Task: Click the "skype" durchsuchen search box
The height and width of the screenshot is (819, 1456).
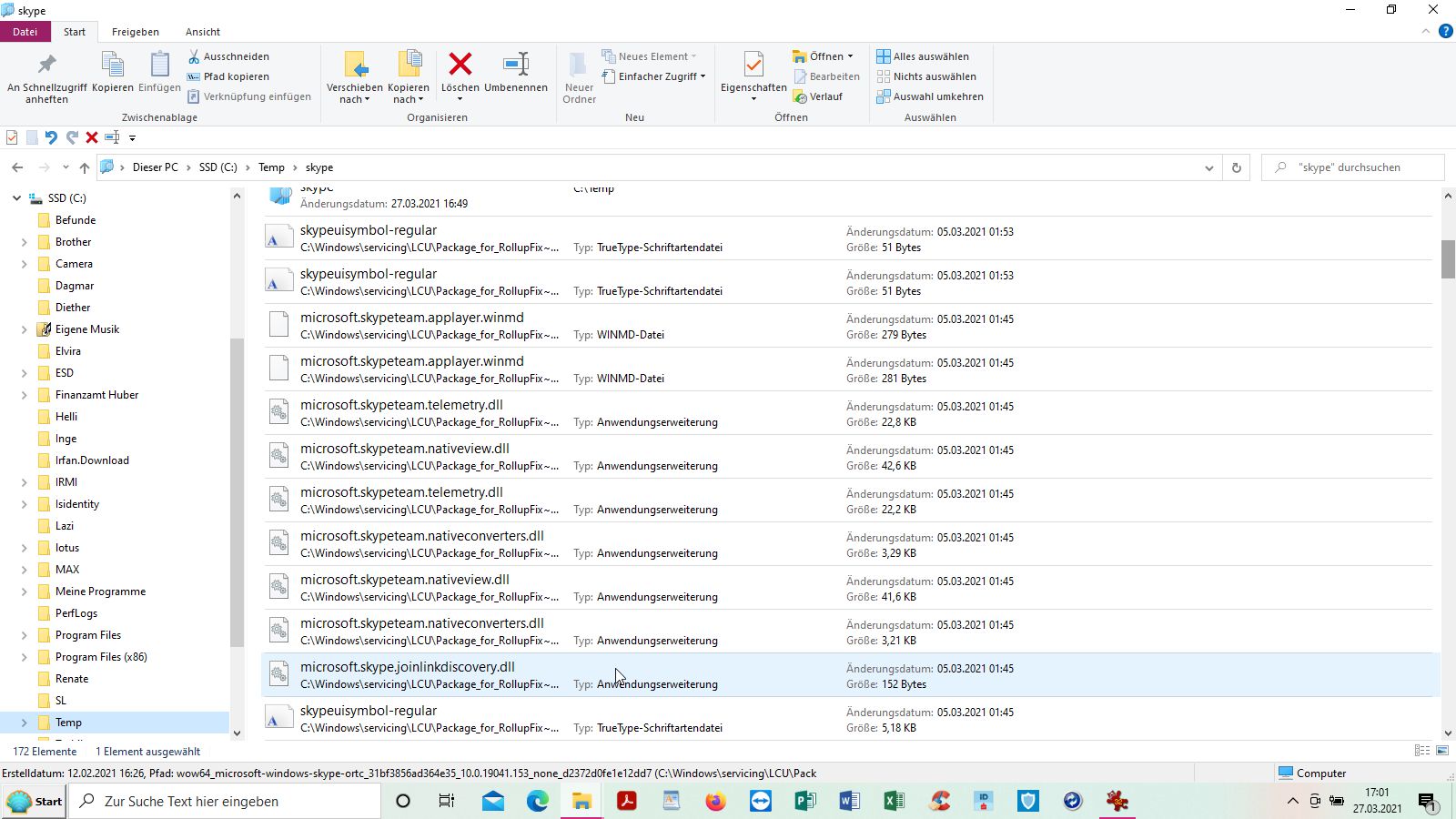Action: (1352, 167)
